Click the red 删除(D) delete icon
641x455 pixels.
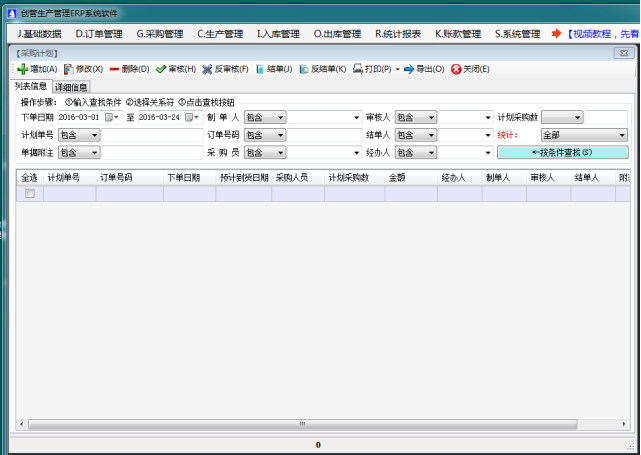[x=115, y=69]
